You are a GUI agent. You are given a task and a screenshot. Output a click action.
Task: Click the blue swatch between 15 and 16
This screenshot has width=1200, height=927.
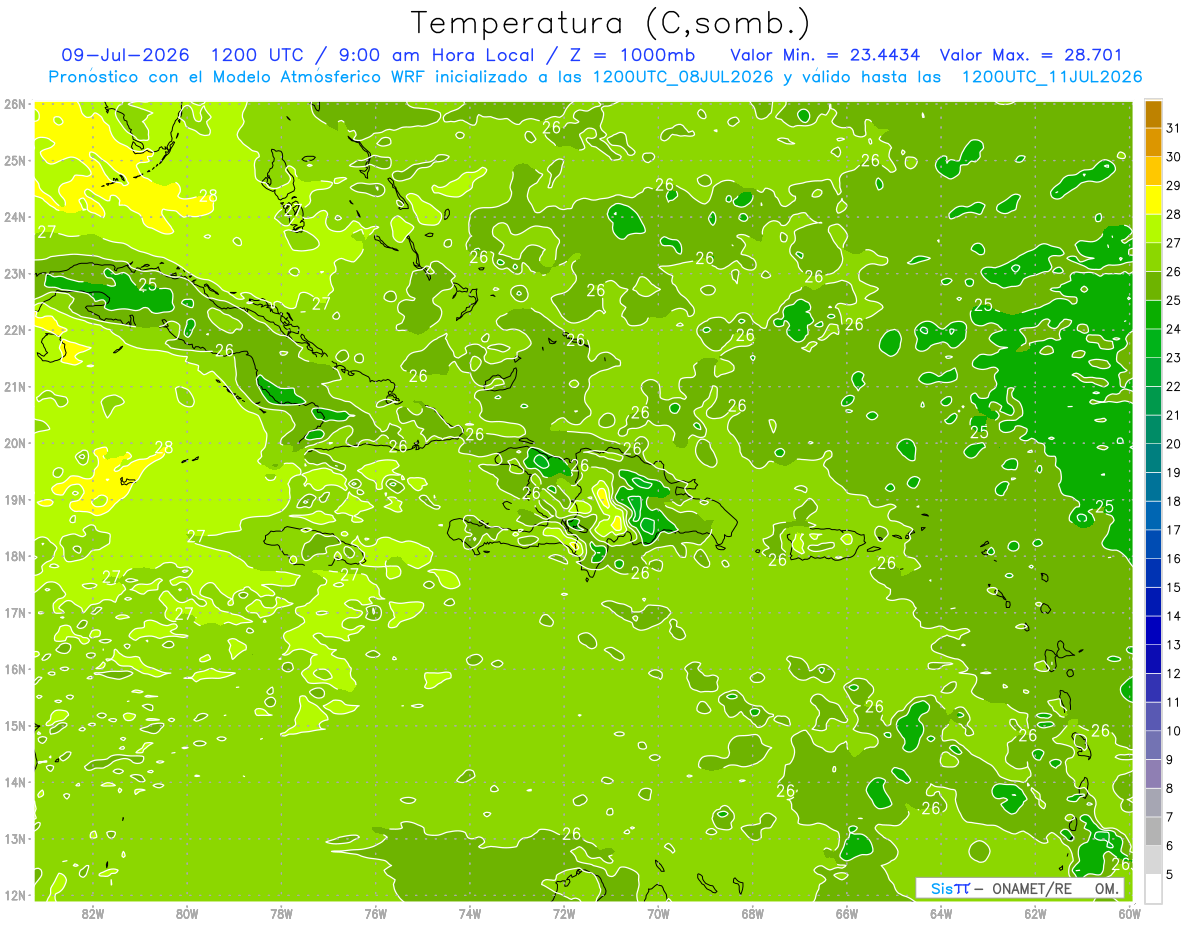coord(1153,573)
